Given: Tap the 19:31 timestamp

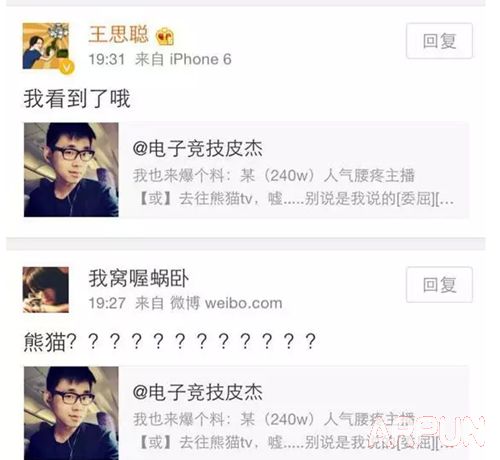Looking at the screenshot, I should click(x=107, y=59).
